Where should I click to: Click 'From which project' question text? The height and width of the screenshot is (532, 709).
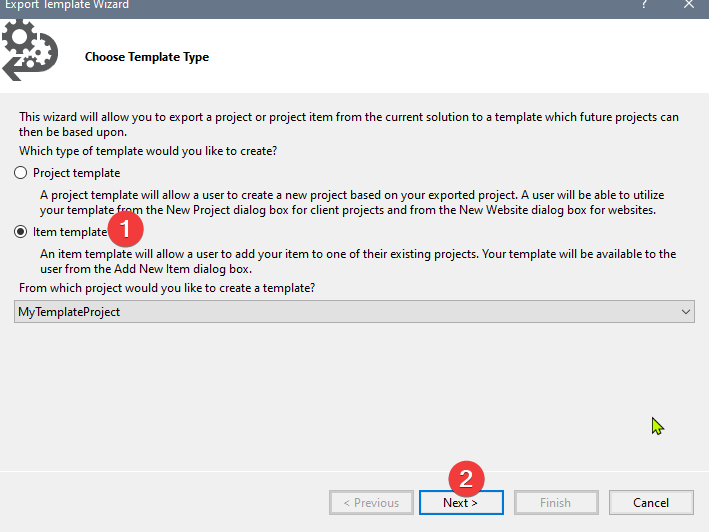coord(167,288)
